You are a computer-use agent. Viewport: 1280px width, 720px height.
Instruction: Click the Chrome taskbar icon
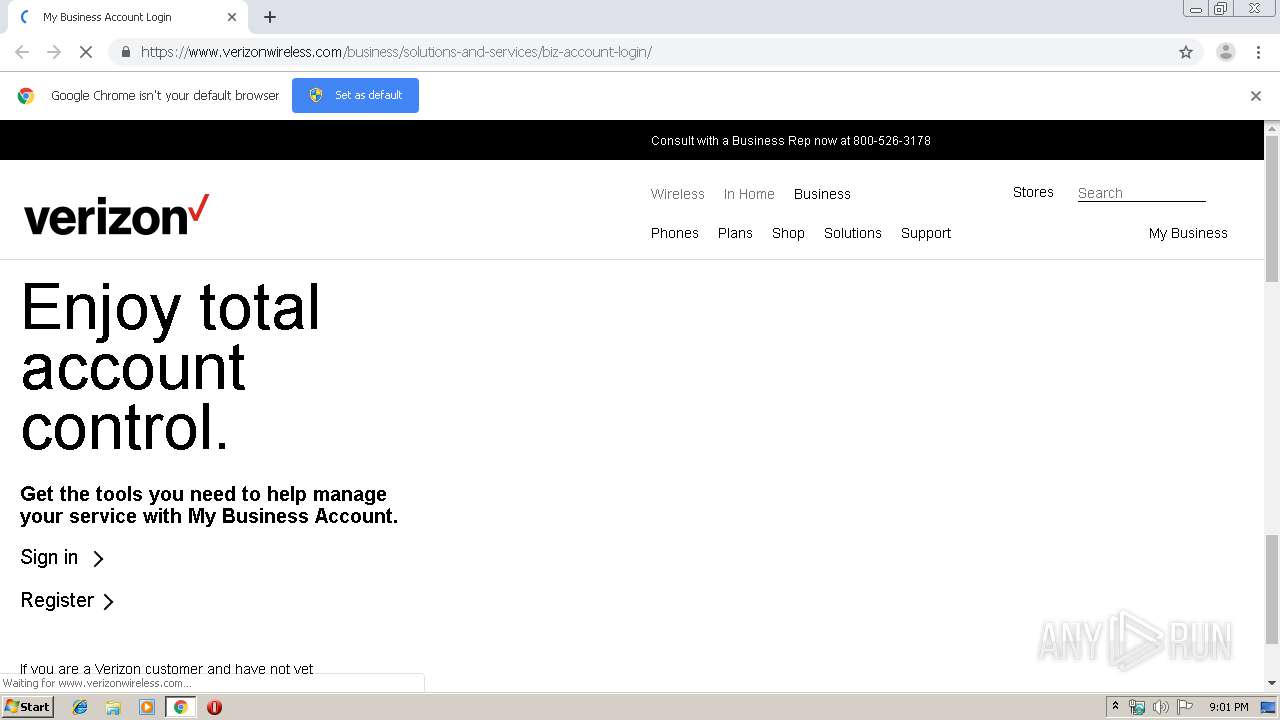[180, 707]
